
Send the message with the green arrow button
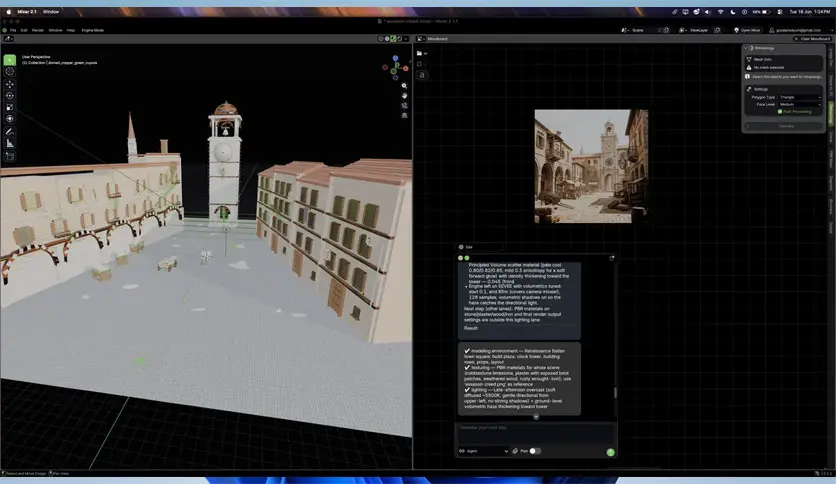(610, 452)
